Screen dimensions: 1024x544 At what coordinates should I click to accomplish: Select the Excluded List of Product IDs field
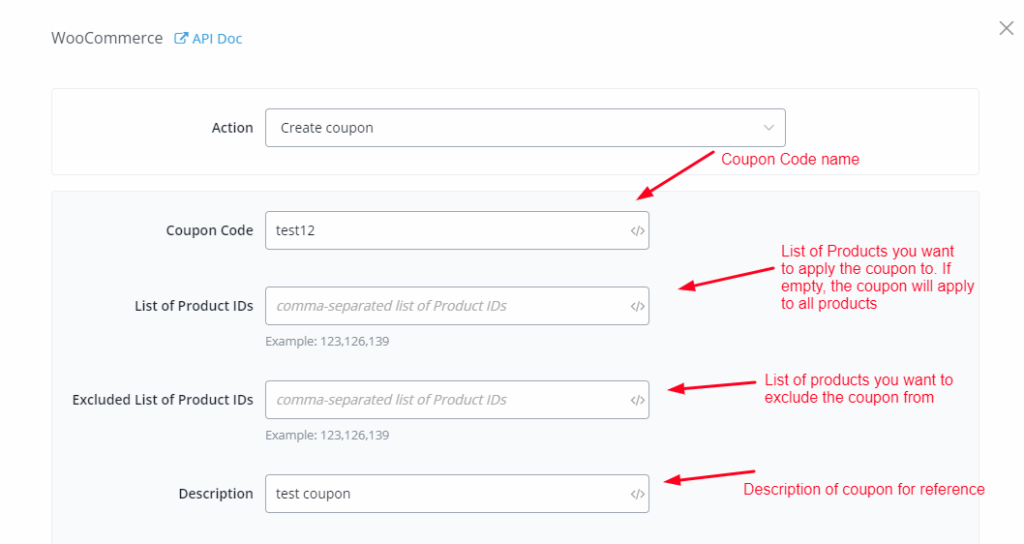pos(445,400)
